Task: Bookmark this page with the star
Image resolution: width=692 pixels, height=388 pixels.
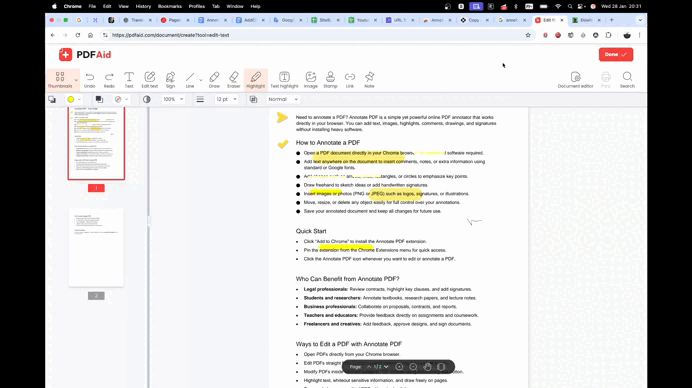Action: pos(528,35)
